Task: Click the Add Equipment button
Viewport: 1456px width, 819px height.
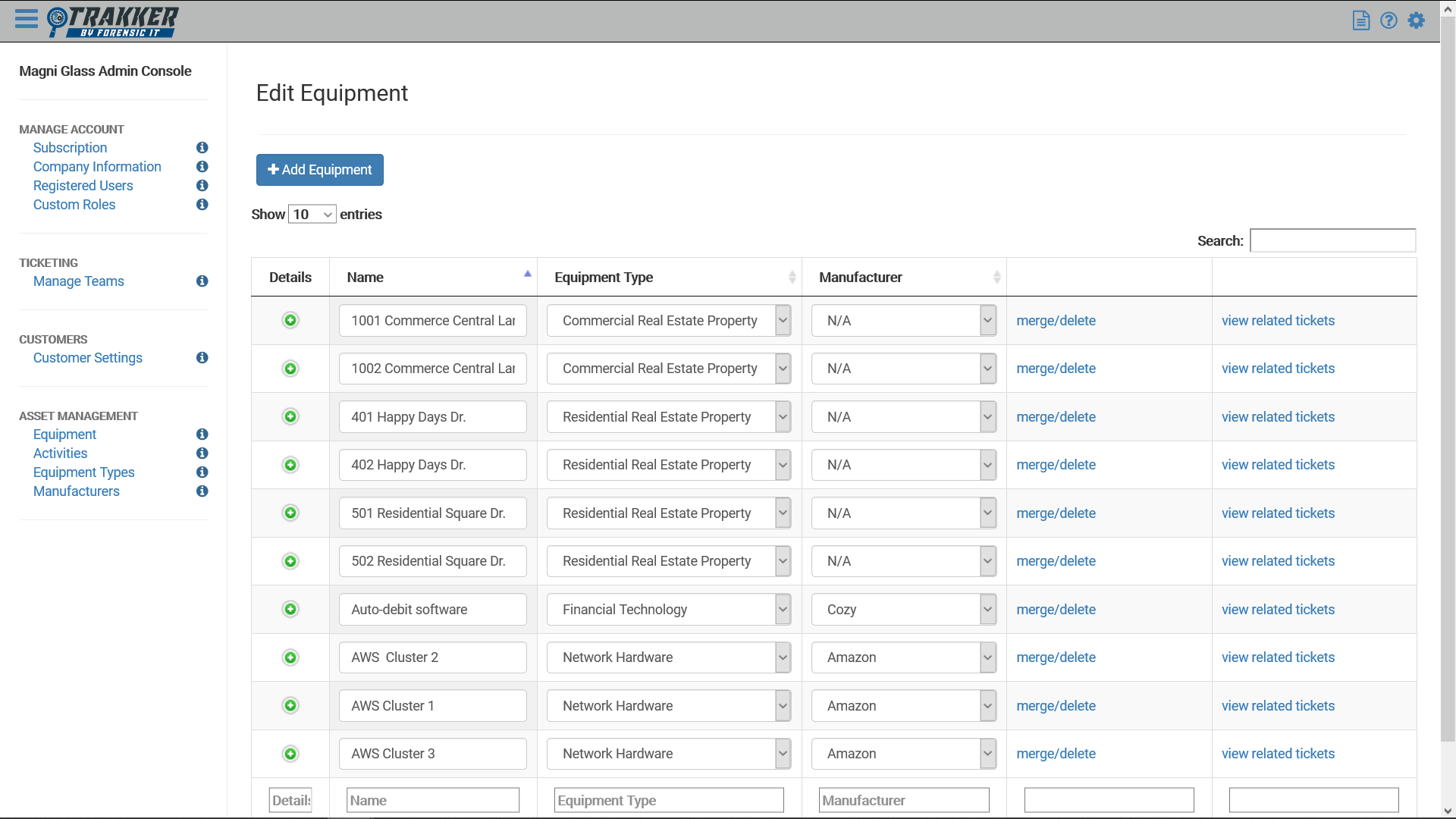Action: point(319,170)
